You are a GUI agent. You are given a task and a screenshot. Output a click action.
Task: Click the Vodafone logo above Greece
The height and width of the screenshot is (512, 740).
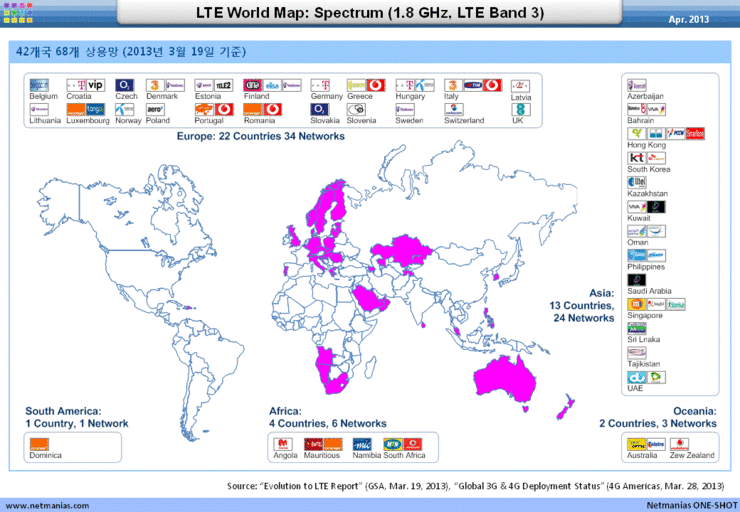(376, 85)
